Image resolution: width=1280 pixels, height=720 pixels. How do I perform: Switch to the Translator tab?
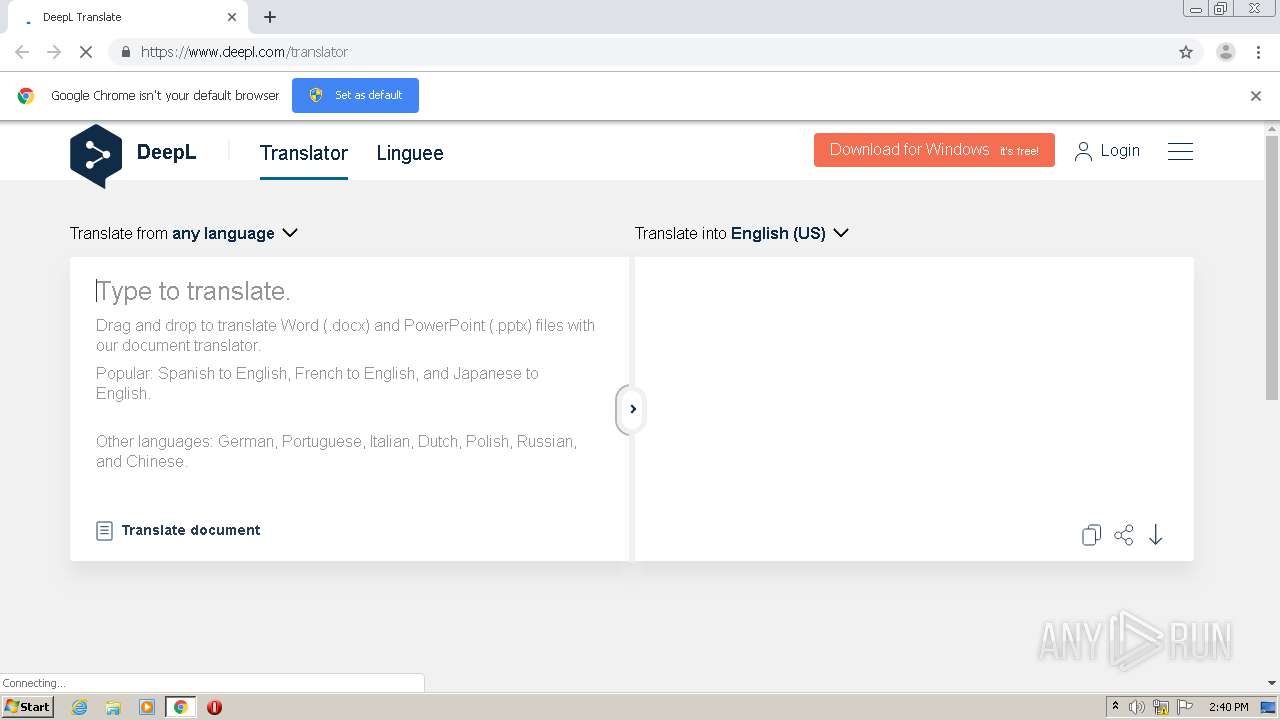(x=304, y=153)
